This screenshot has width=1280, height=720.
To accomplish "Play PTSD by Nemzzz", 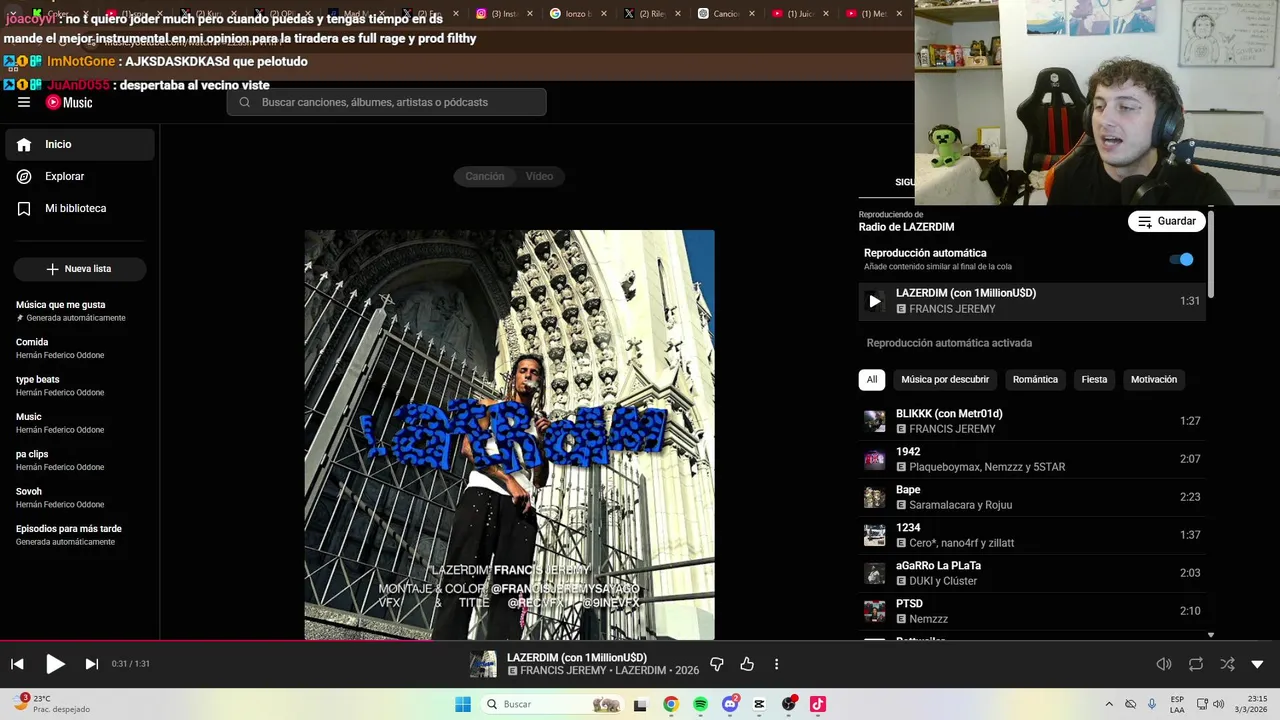I will click(x=1032, y=611).
